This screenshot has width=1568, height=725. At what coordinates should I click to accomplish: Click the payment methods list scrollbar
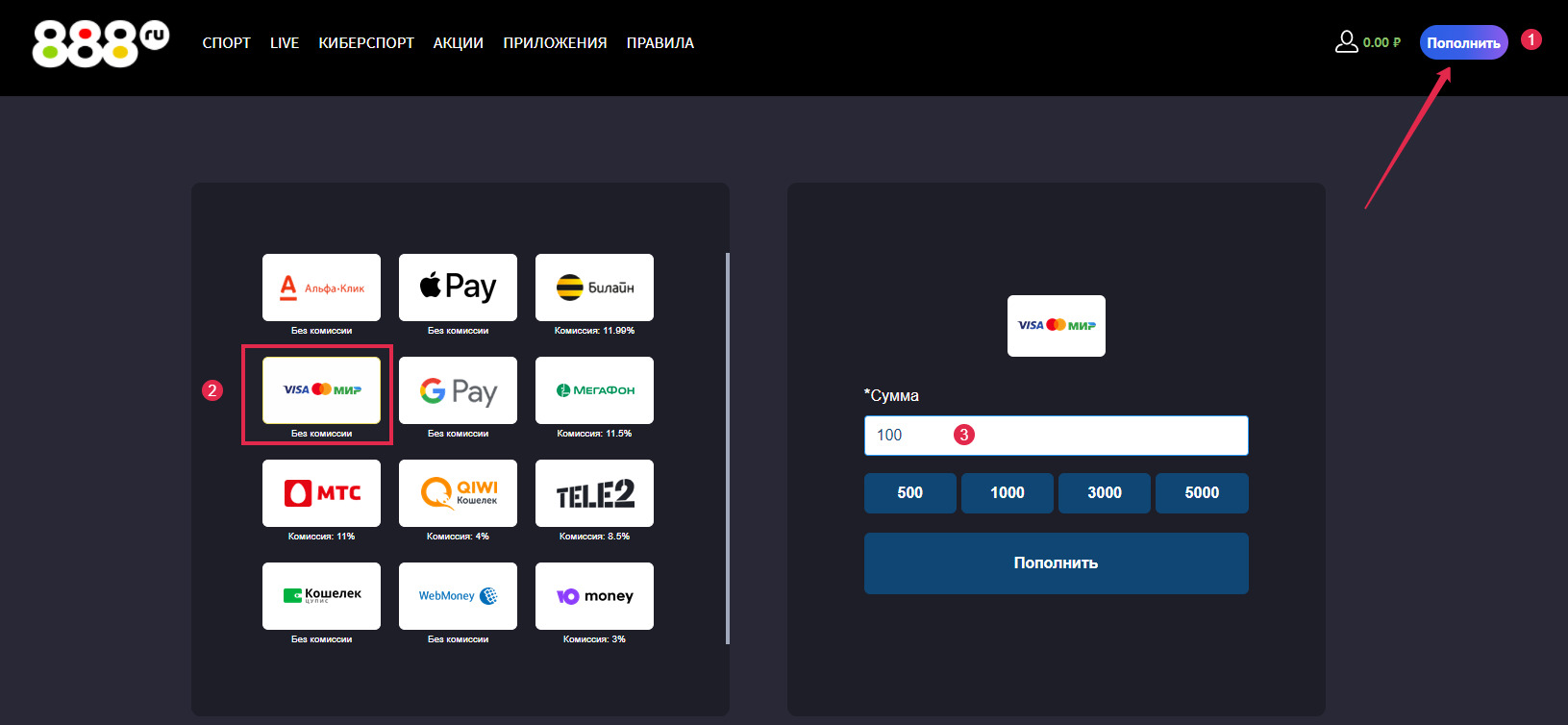coord(727,447)
